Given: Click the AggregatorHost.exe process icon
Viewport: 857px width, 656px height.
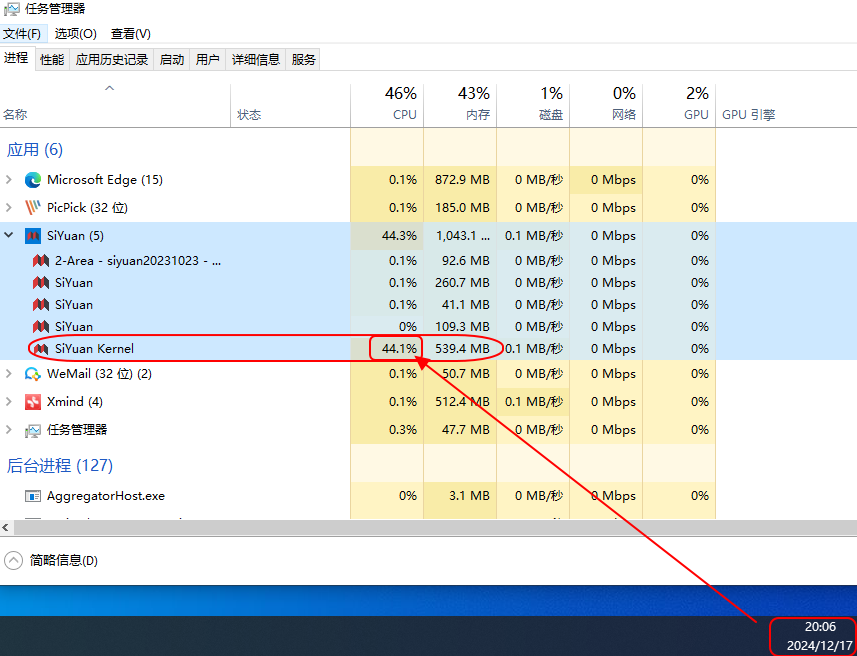Looking at the screenshot, I should click(33, 496).
